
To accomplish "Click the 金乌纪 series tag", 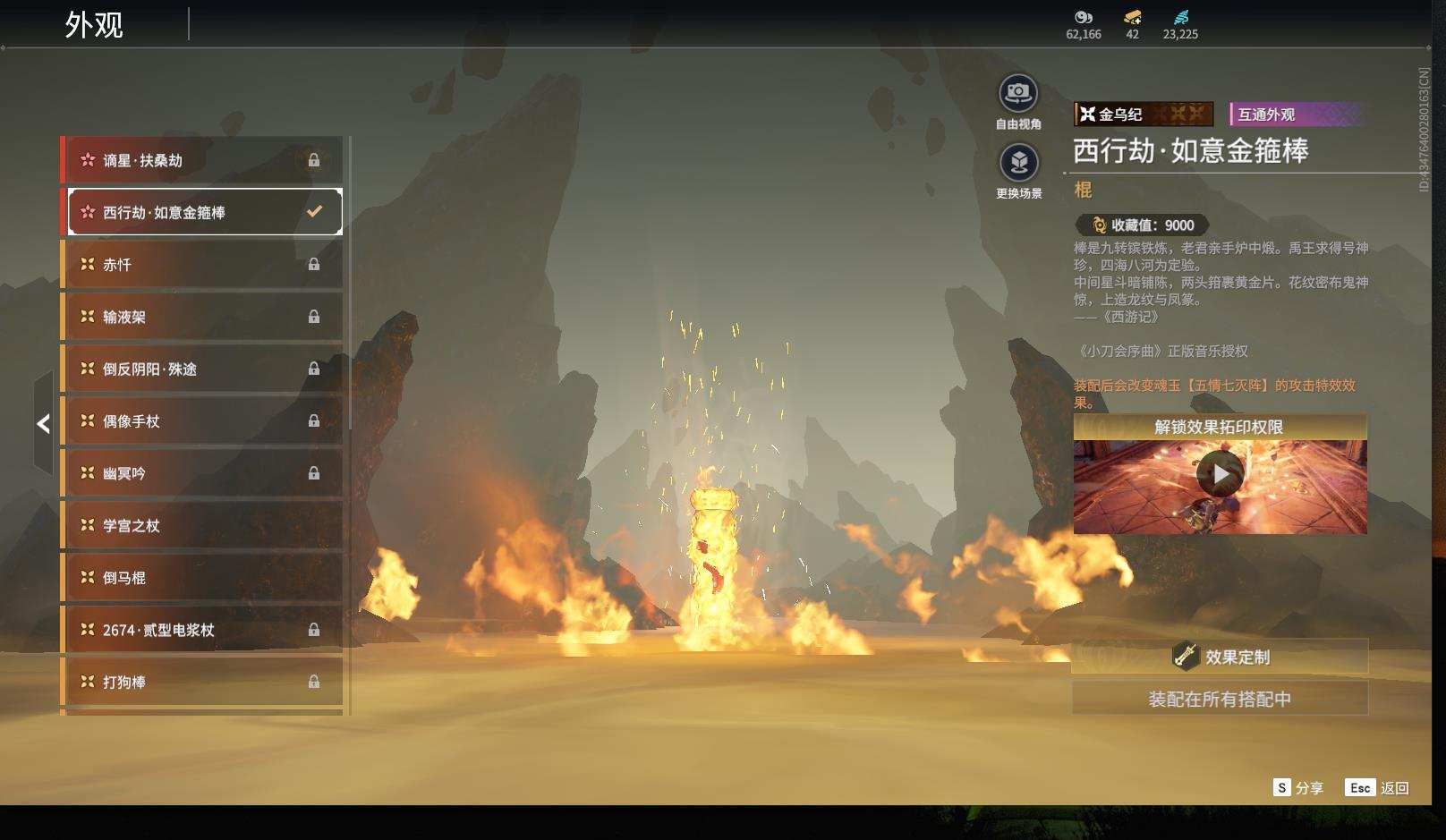I will [1144, 115].
